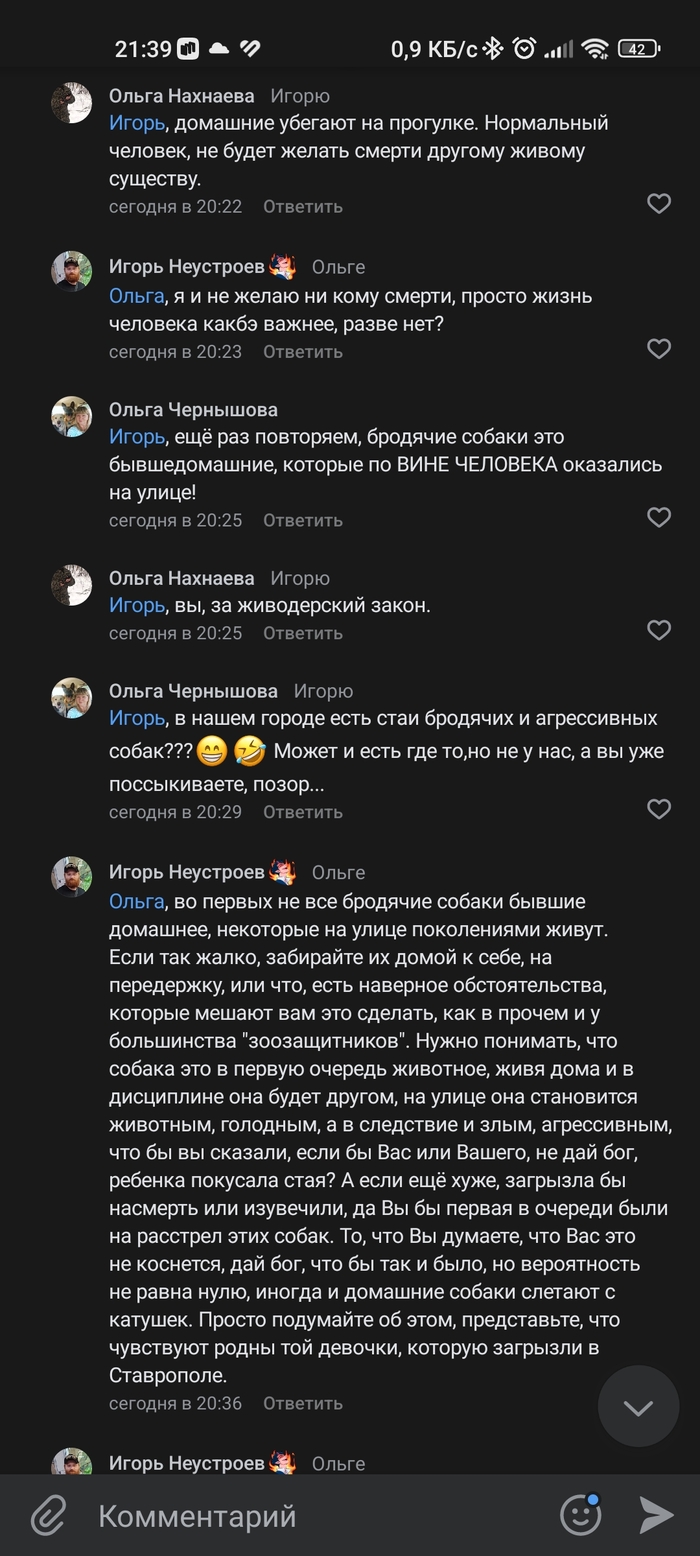Like Ольга Чернышова's 20:25 comment

658,517
